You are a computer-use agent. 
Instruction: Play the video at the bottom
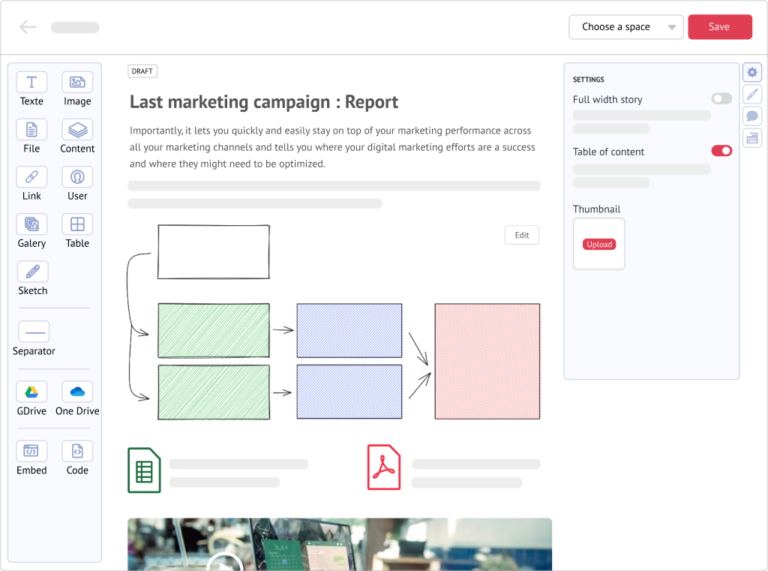tap(224, 561)
